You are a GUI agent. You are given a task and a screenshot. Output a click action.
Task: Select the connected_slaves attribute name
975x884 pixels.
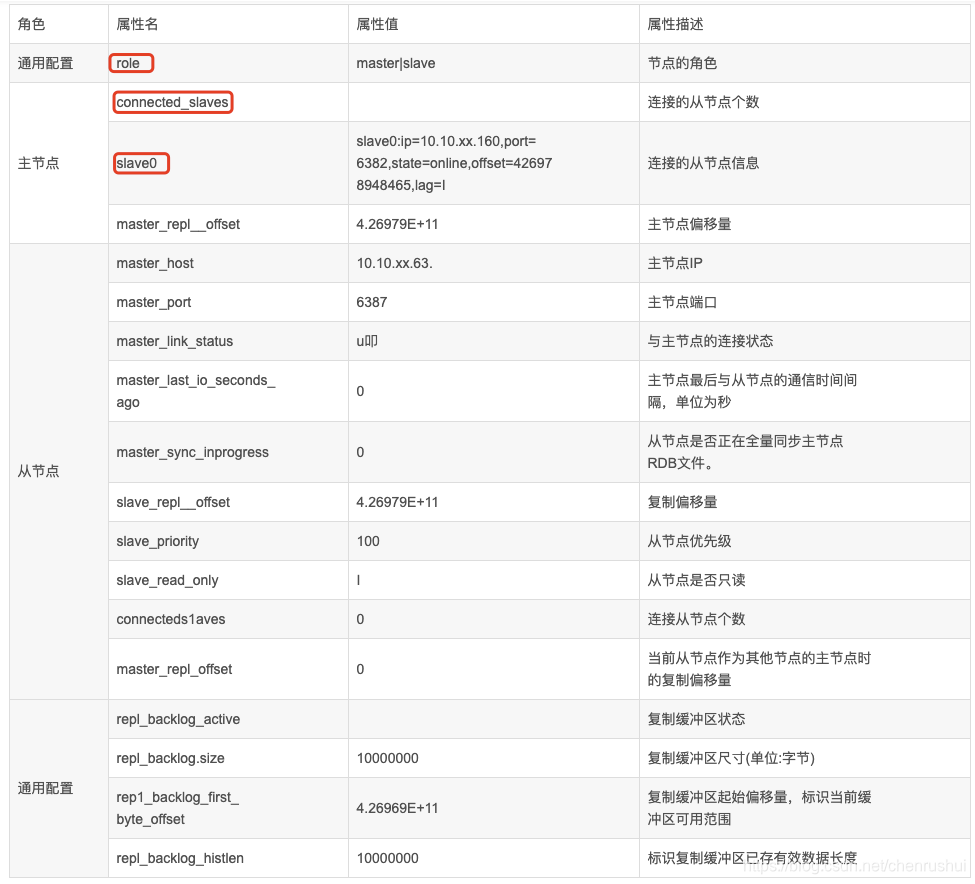click(x=172, y=102)
